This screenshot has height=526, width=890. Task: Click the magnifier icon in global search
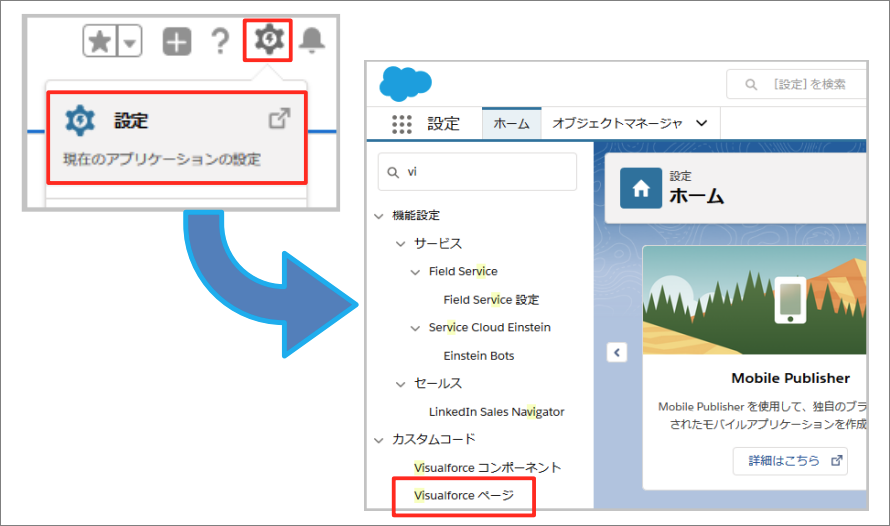(751, 85)
